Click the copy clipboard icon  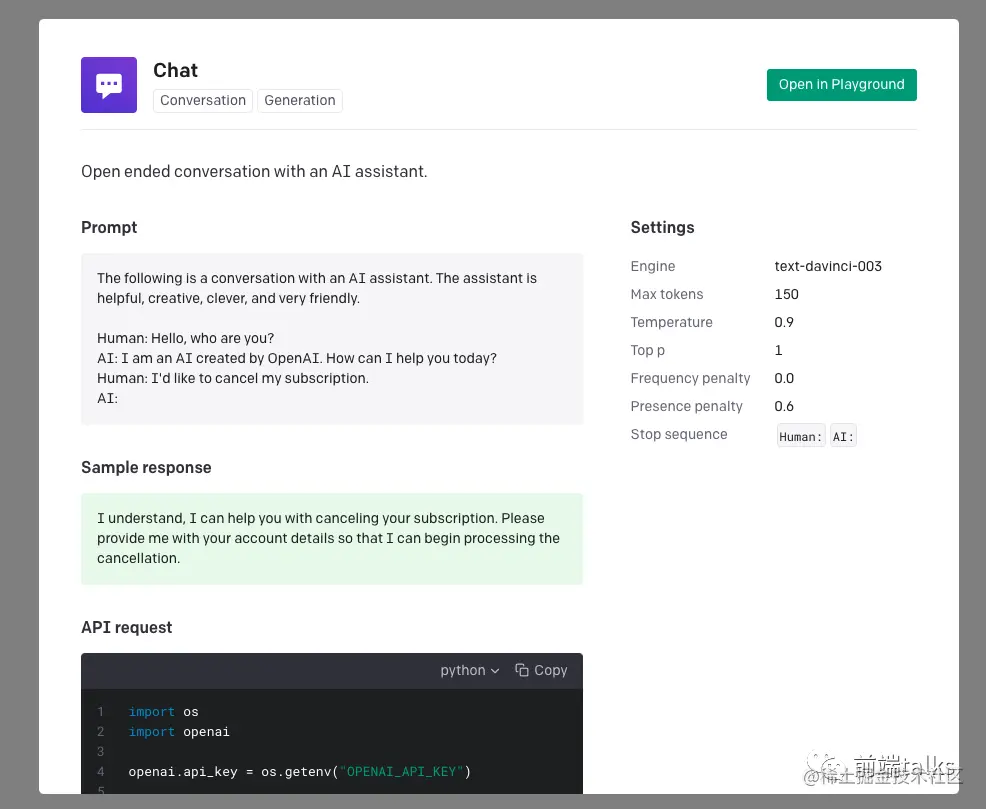522,670
